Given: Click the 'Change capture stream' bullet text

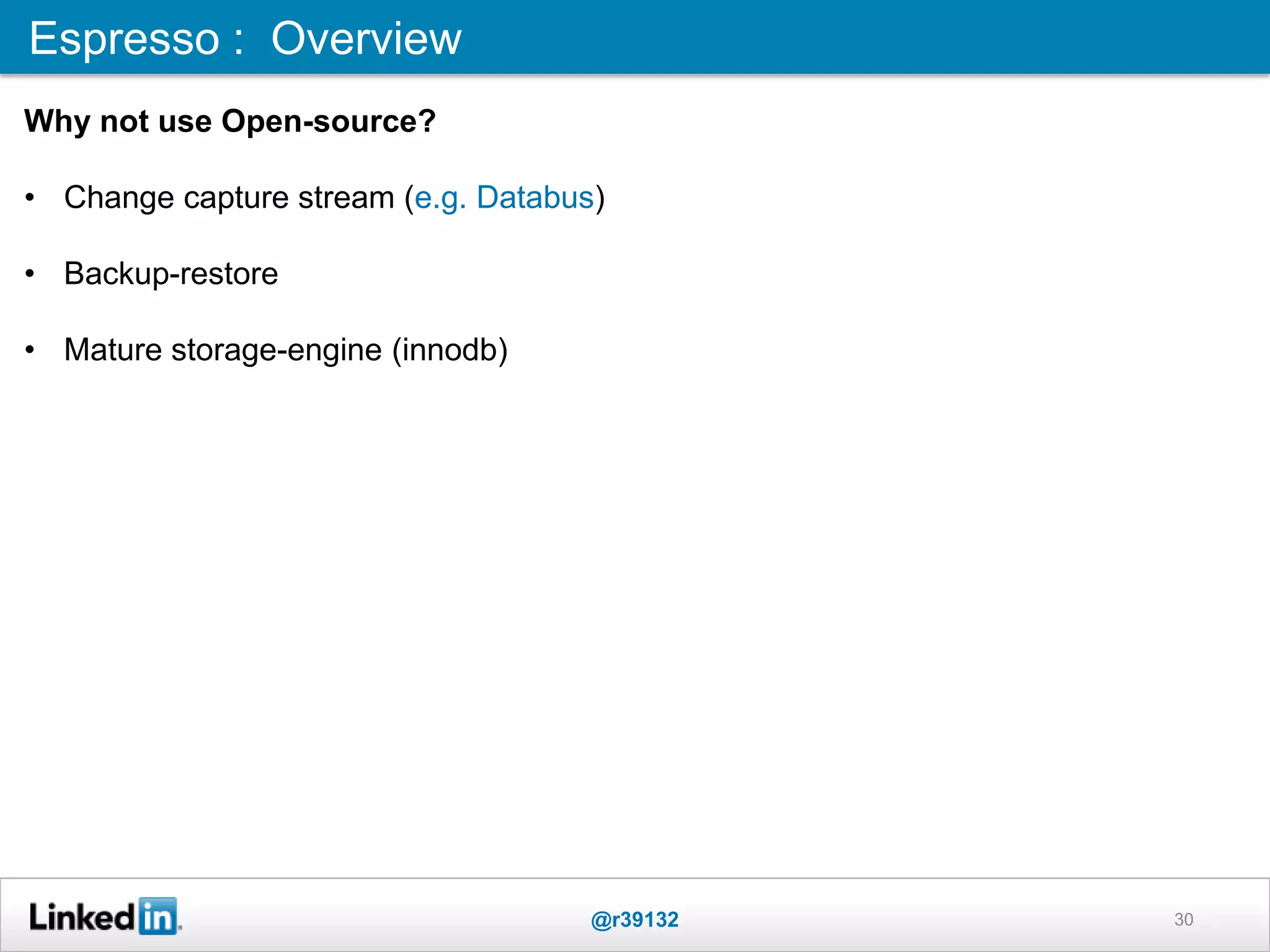Looking at the screenshot, I should coord(335,198).
